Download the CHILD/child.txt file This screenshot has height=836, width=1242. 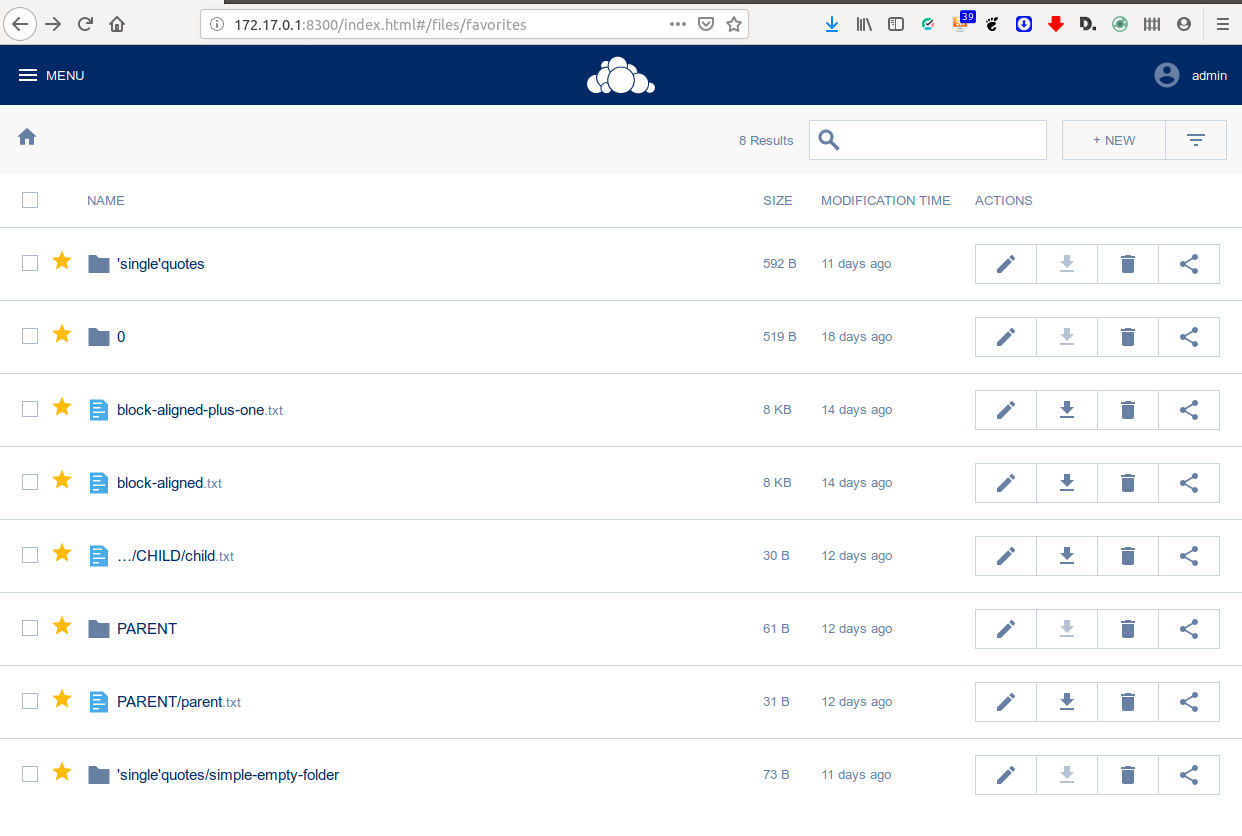point(1067,556)
